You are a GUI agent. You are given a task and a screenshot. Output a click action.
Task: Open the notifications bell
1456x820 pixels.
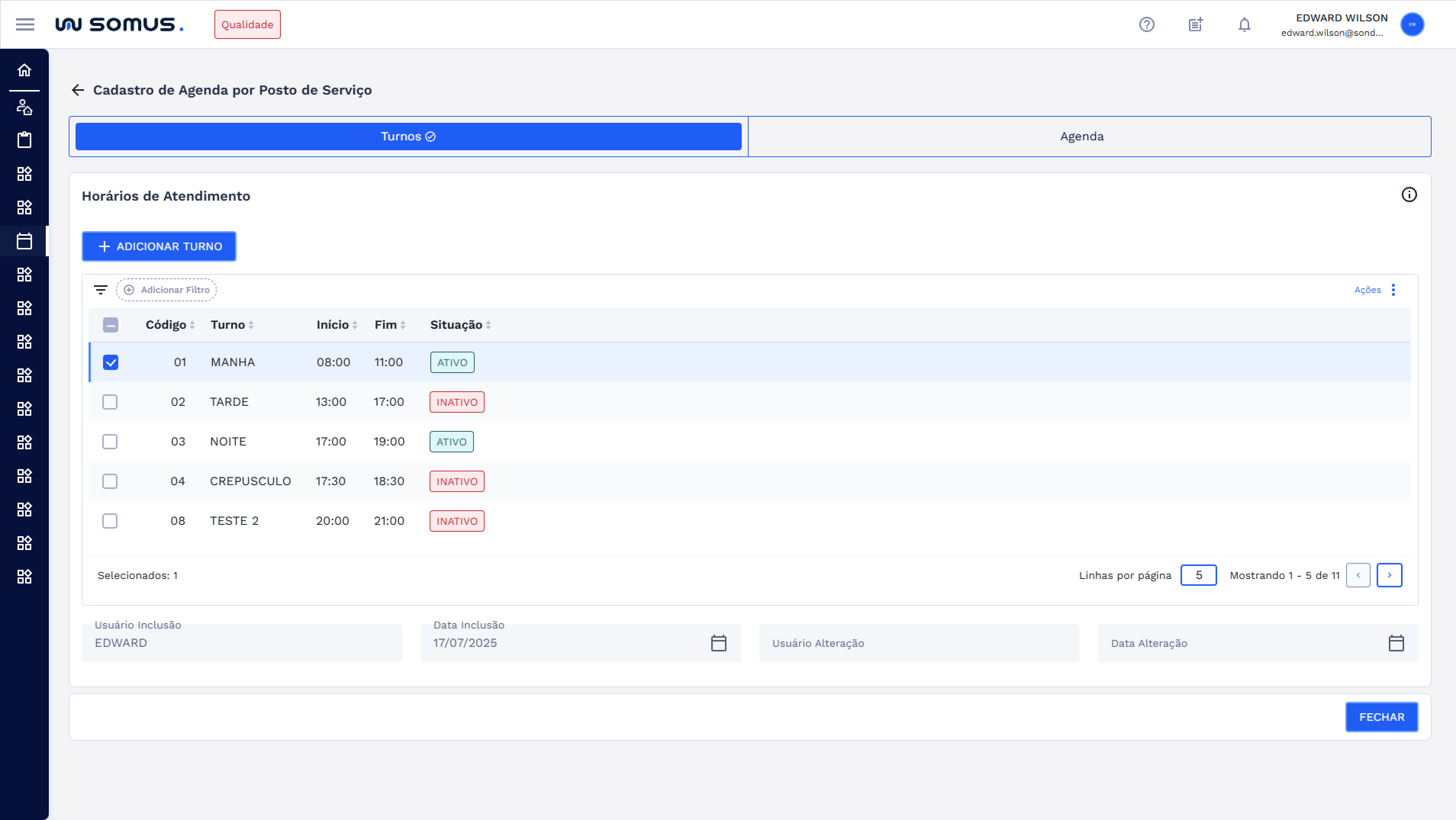(1244, 24)
